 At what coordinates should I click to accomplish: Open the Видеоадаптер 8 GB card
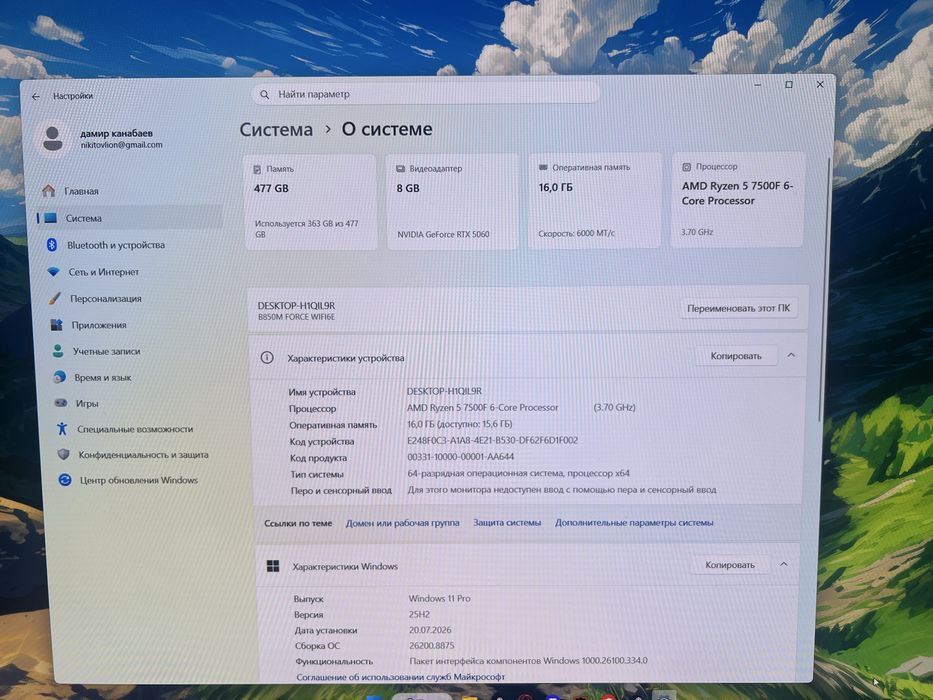point(452,201)
